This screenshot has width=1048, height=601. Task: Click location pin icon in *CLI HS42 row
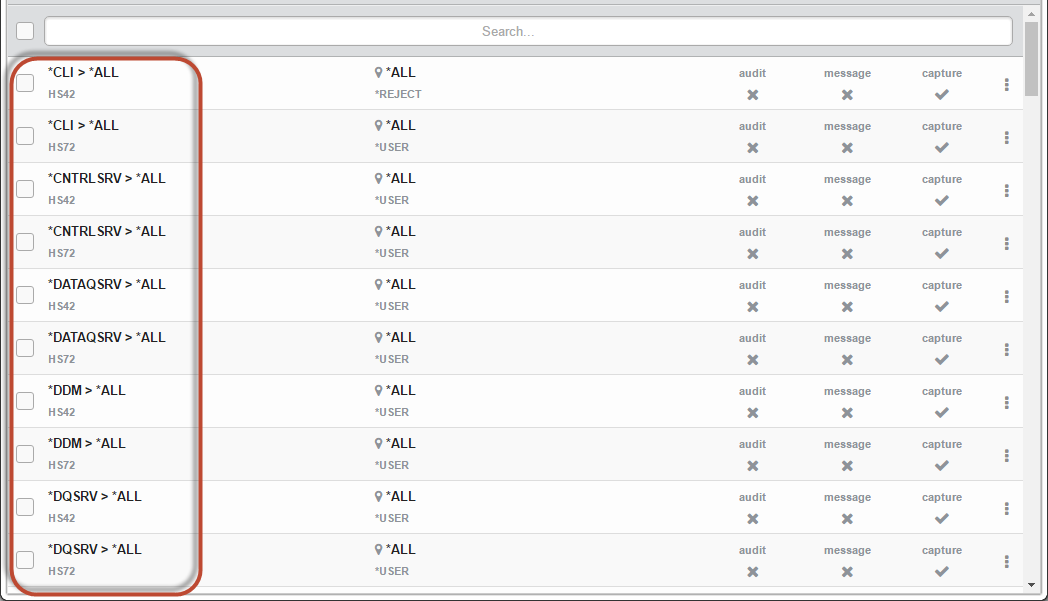pyautogui.click(x=379, y=73)
